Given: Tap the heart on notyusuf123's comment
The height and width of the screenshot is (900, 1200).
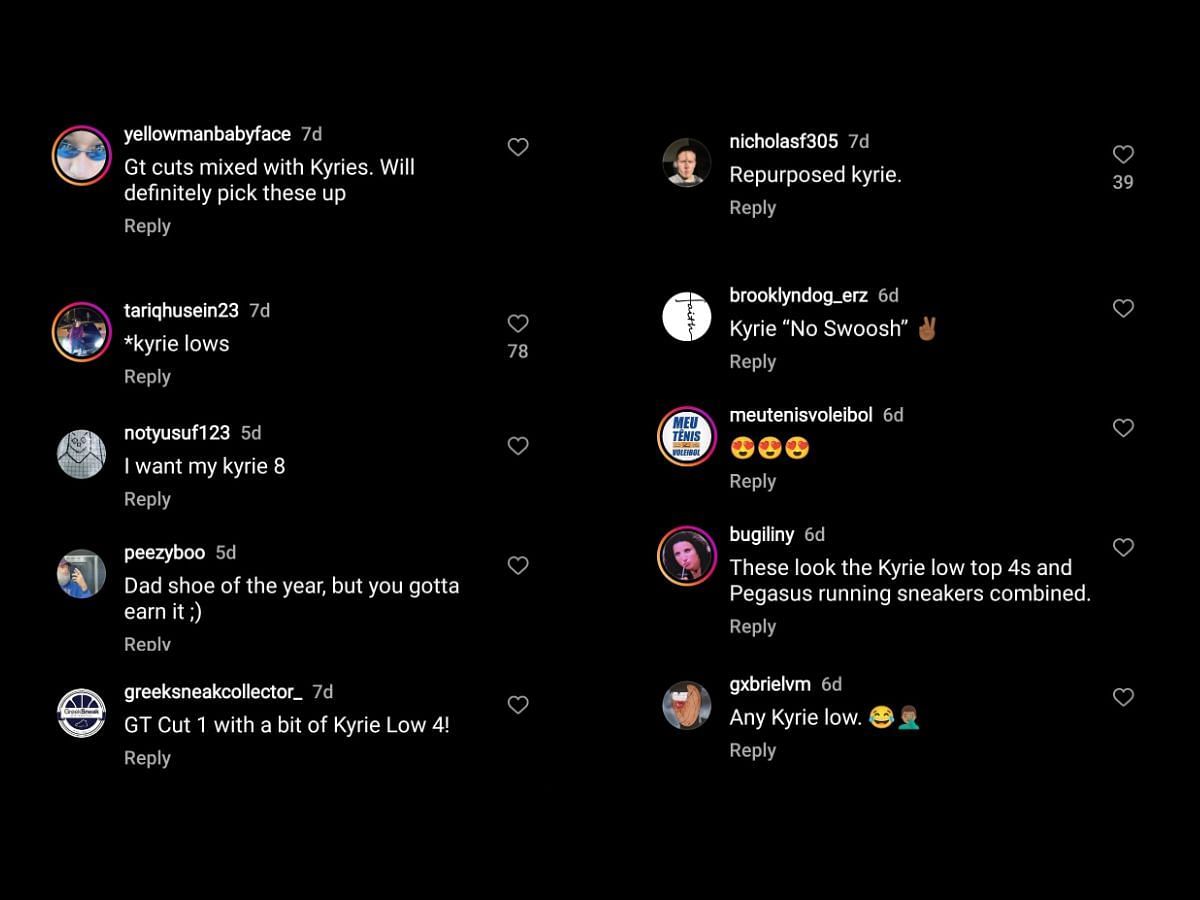Looking at the screenshot, I should (518, 446).
